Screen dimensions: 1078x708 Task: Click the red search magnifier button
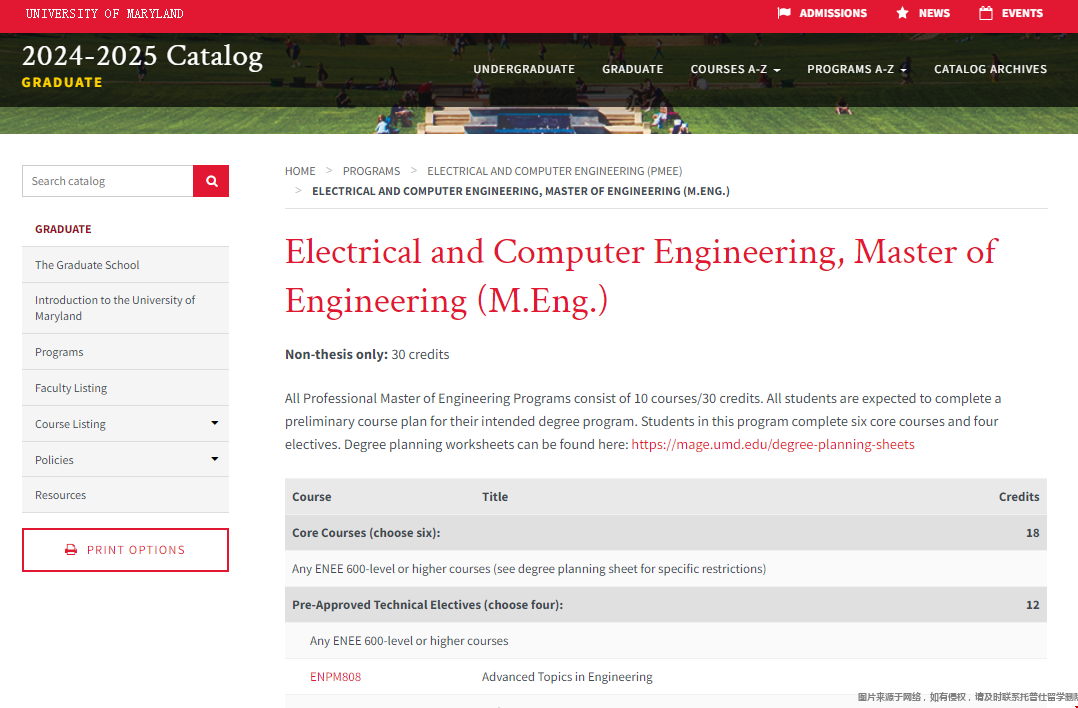click(211, 181)
